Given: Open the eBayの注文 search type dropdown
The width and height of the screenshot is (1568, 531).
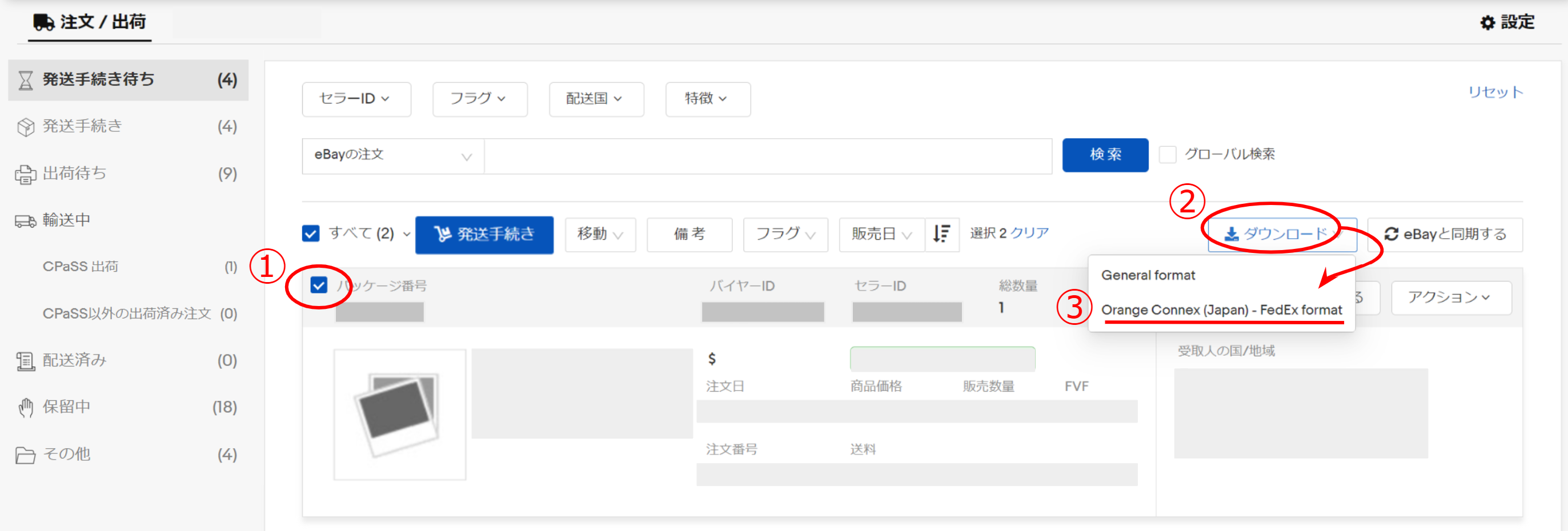Looking at the screenshot, I should 392,156.
